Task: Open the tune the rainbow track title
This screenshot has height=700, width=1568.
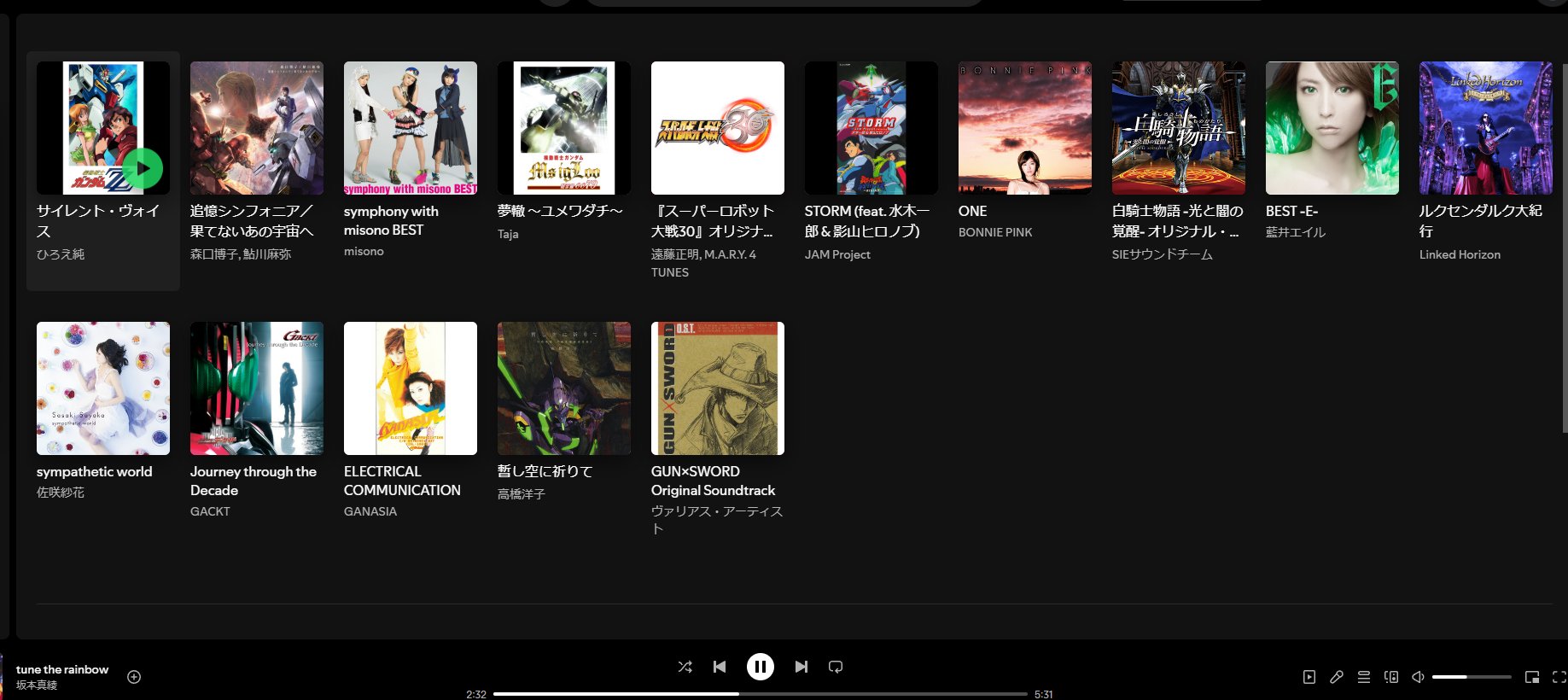Action: coord(62,669)
